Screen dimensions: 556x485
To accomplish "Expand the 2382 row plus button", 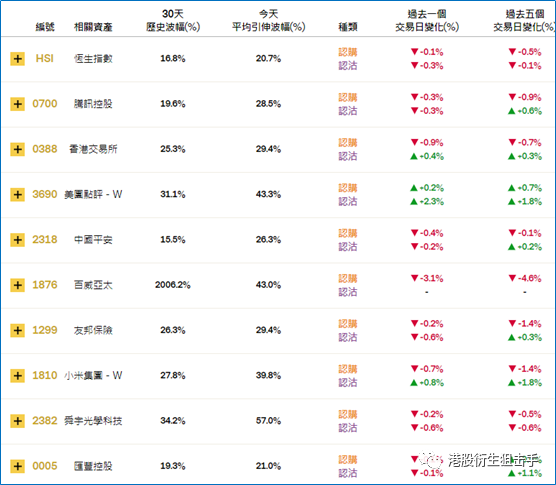I will 17,421.
